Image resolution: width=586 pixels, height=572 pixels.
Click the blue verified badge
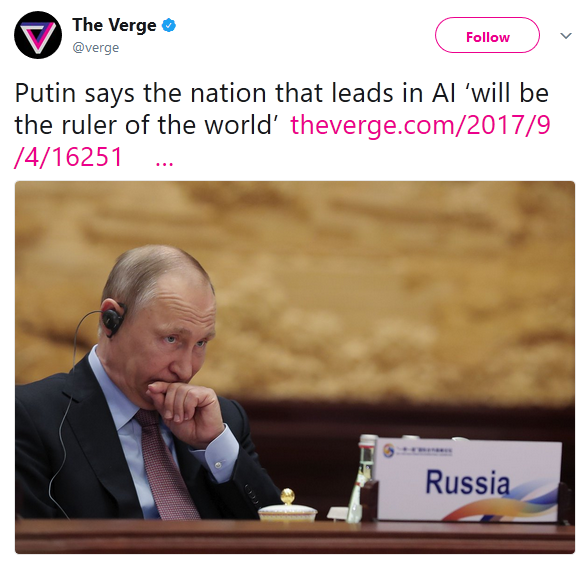tap(169, 25)
